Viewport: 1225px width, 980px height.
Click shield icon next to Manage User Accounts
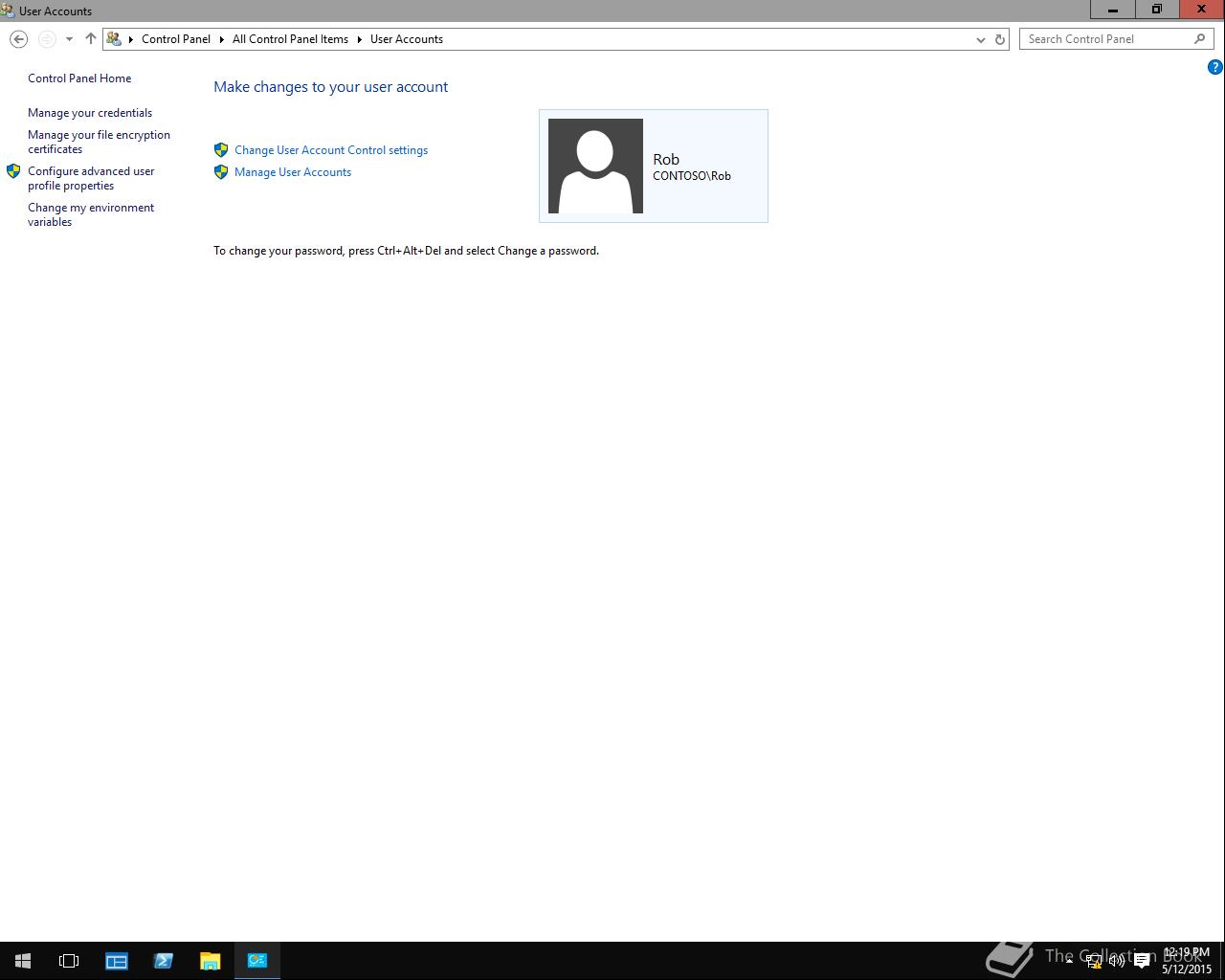coord(221,172)
